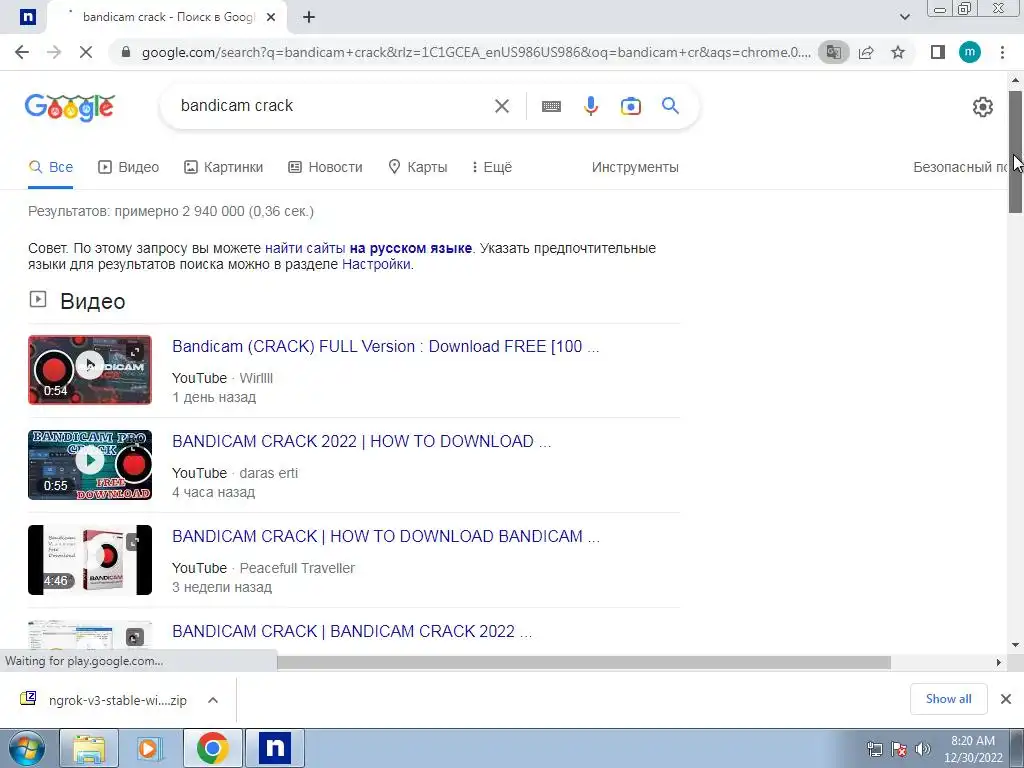The width and height of the screenshot is (1024, 768).
Task: Click the daras erti channel name
Action: pyautogui.click(x=268, y=473)
